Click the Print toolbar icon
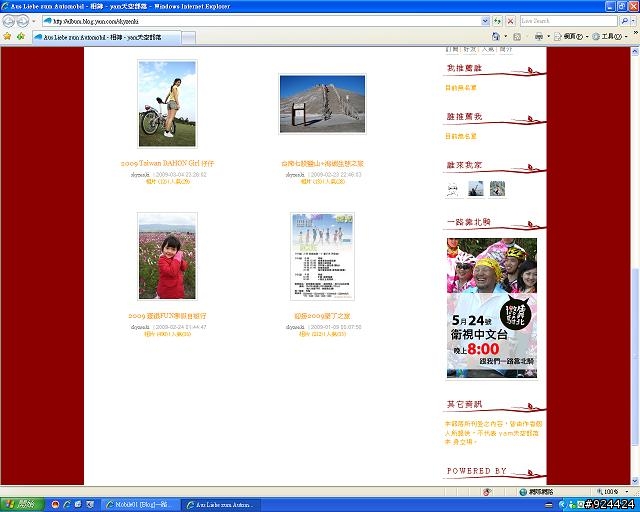Screen dimensions: 640x512 tap(539, 37)
